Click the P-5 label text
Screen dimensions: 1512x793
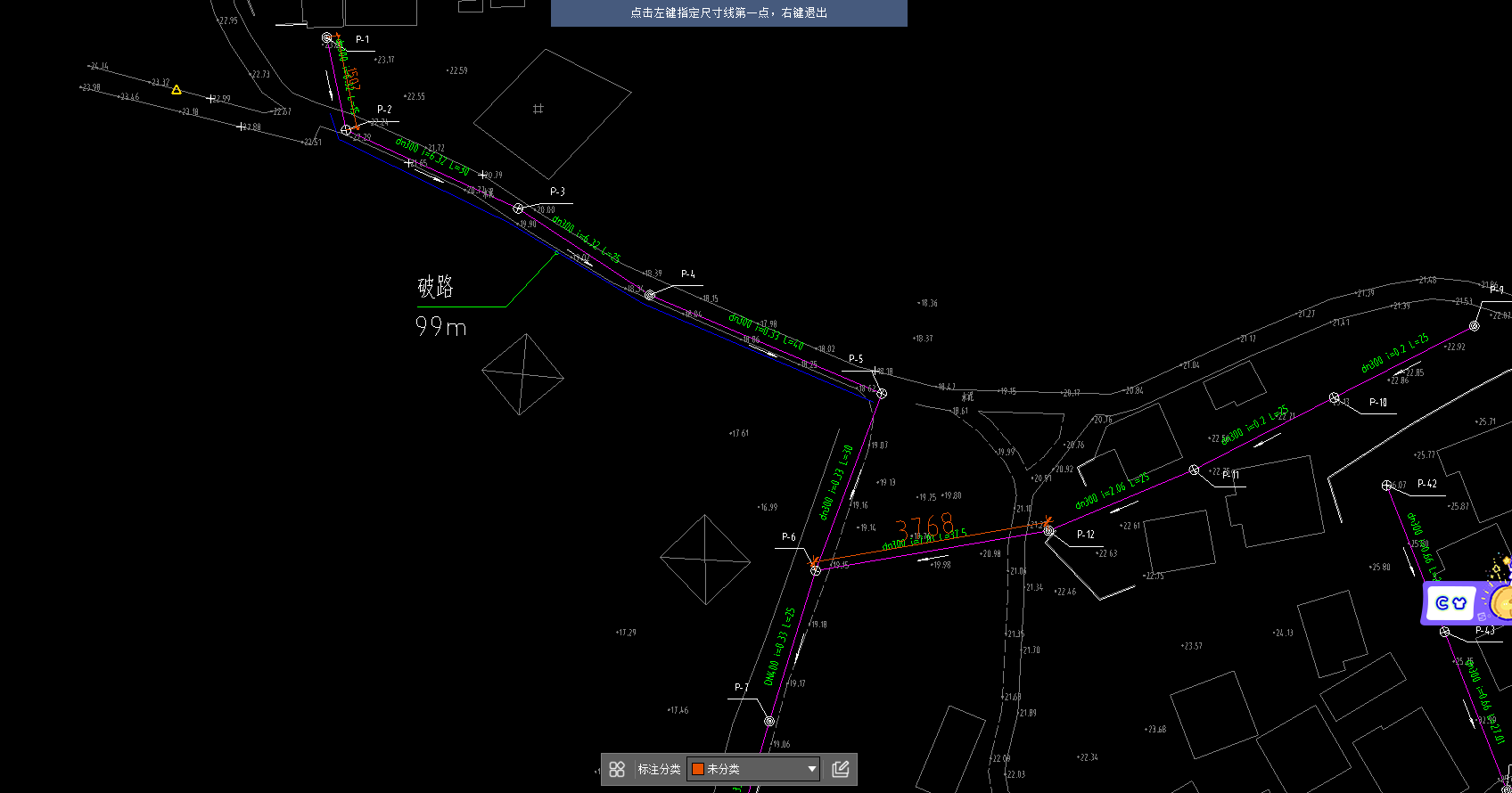(x=856, y=359)
